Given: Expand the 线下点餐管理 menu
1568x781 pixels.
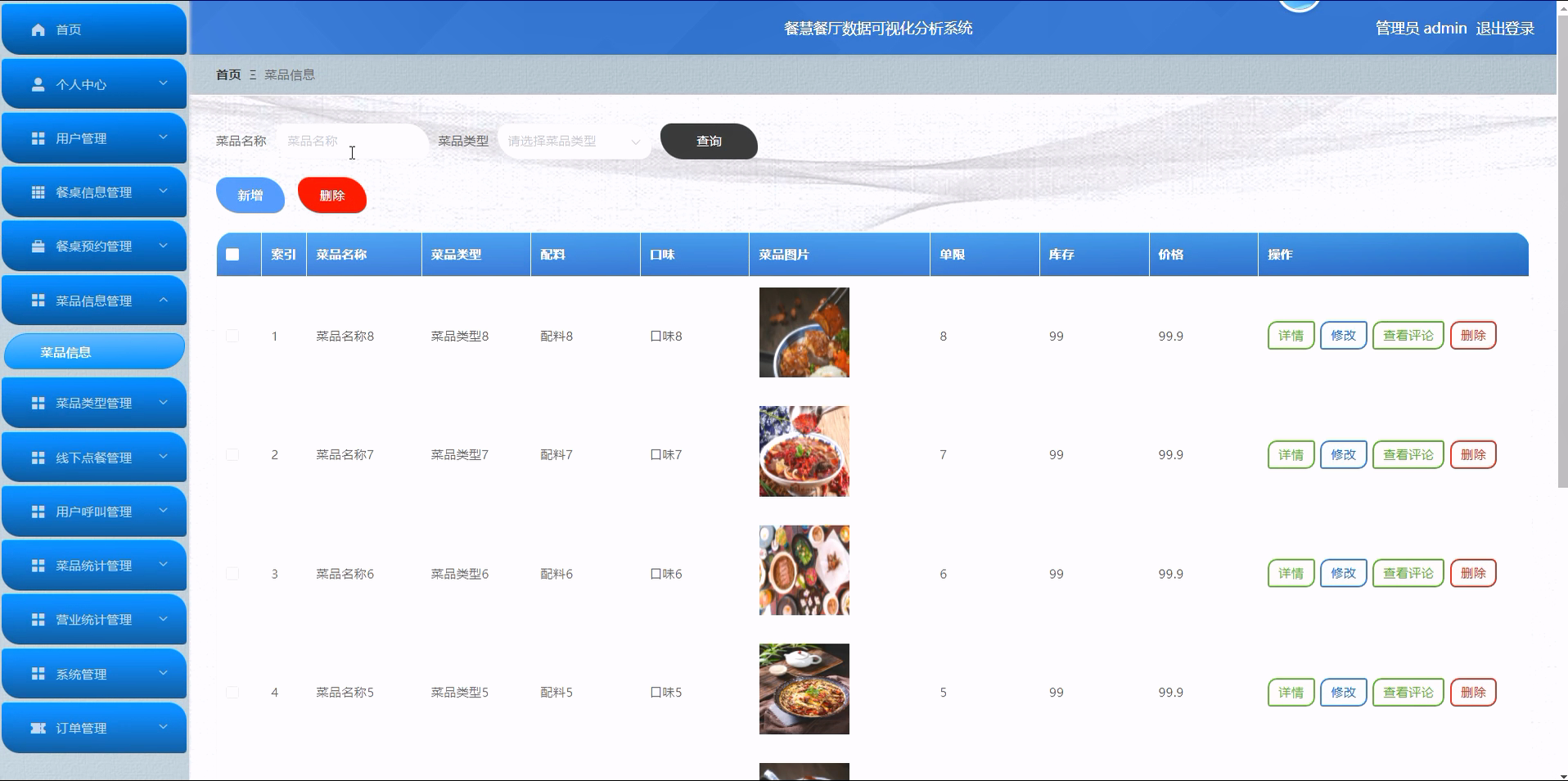Looking at the screenshot, I should pos(92,457).
